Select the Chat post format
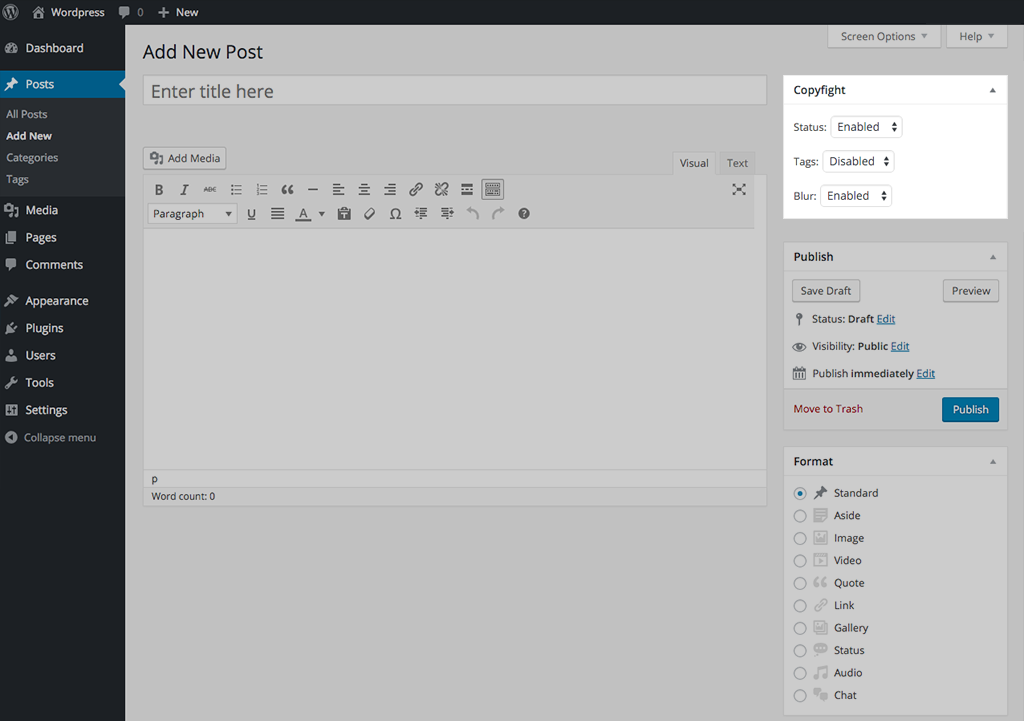The height and width of the screenshot is (721, 1024). point(800,696)
